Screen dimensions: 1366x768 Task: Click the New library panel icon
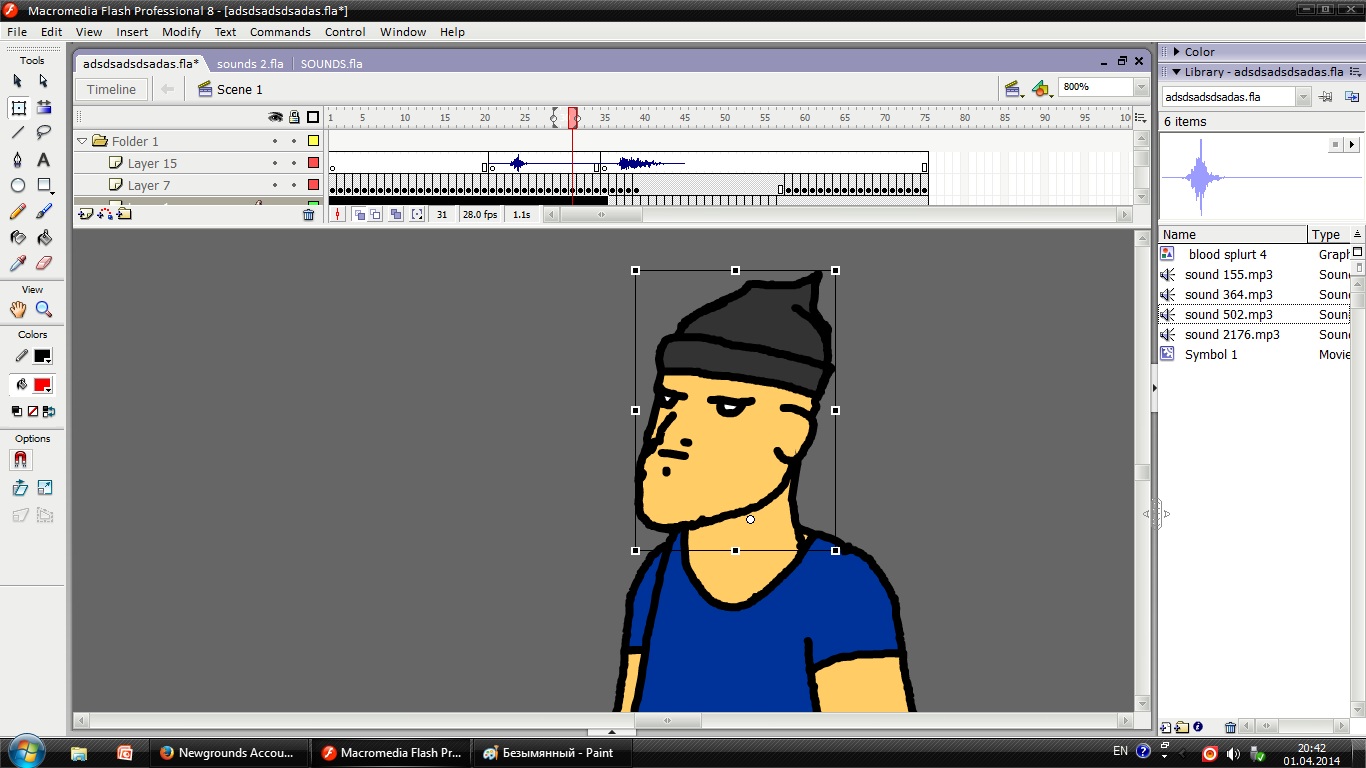(1352, 97)
